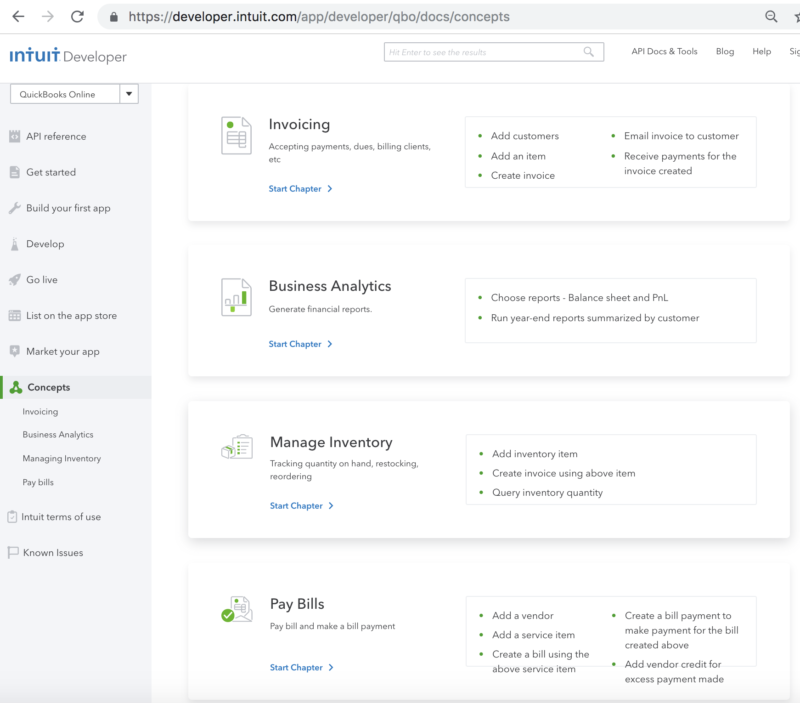The height and width of the screenshot is (703, 800).
Task: Click the search magnifier in the search box
Action: (x=589, y=52)
